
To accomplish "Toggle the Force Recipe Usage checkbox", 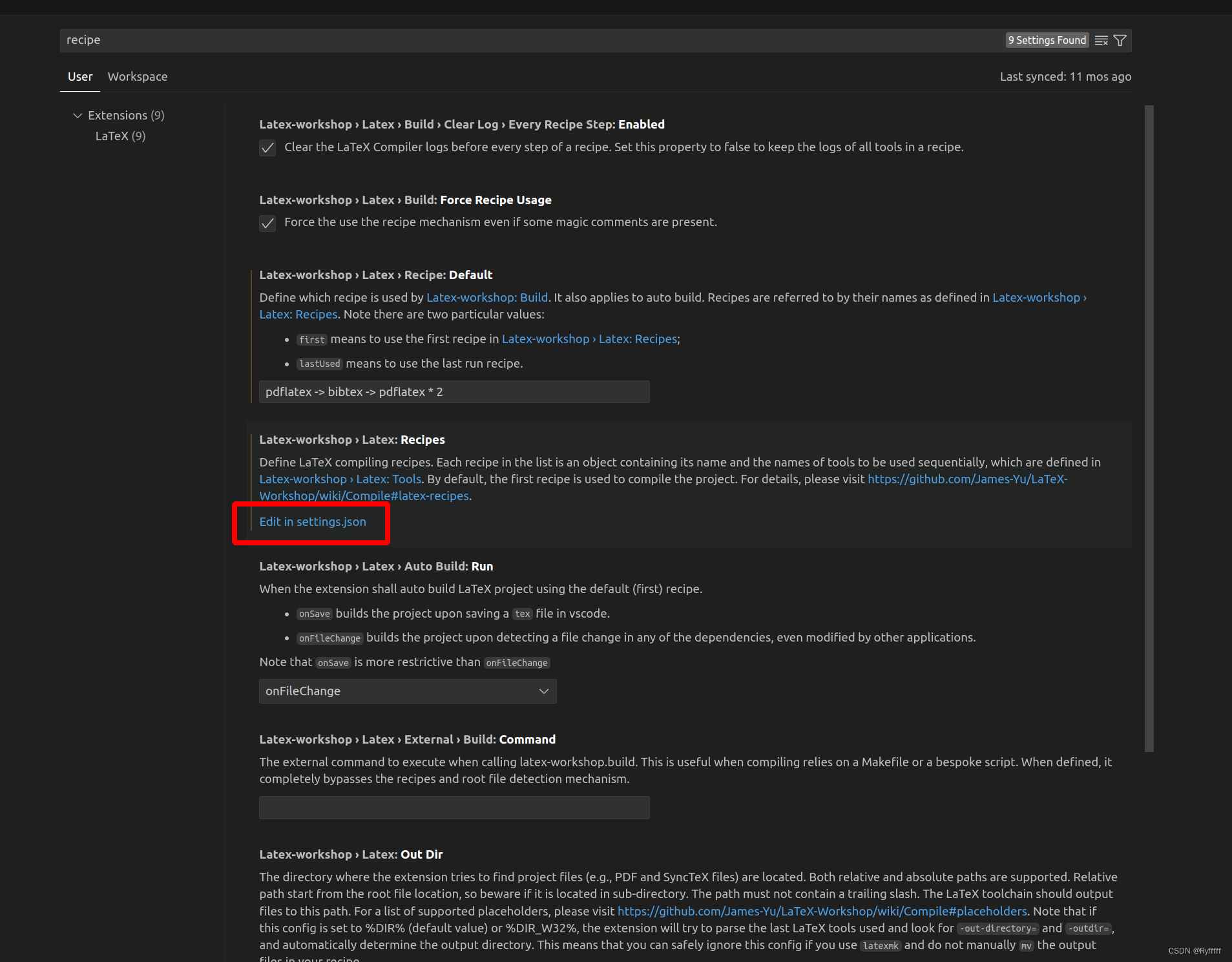I will (267, 223).
